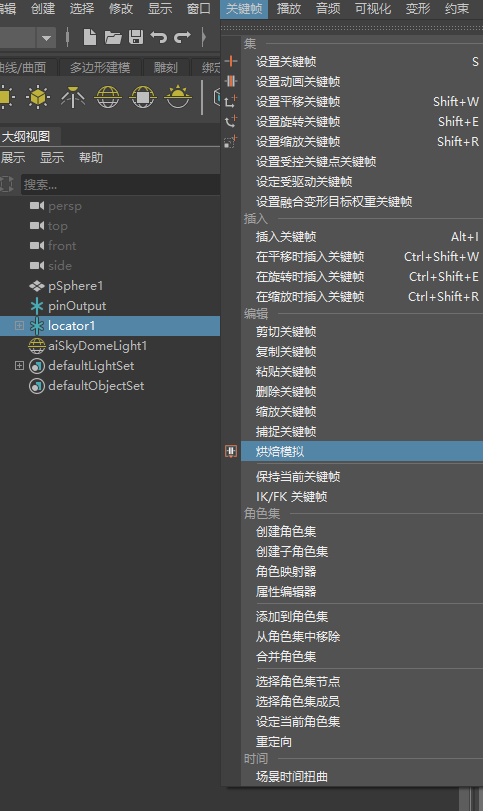This screenshot has height=811, width=483.
Task: Click the side camera icon
Action: point(37,265)
